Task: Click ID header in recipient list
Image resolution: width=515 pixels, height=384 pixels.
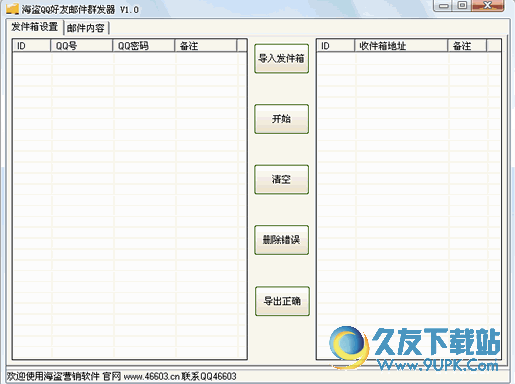Action: point(335,46)
